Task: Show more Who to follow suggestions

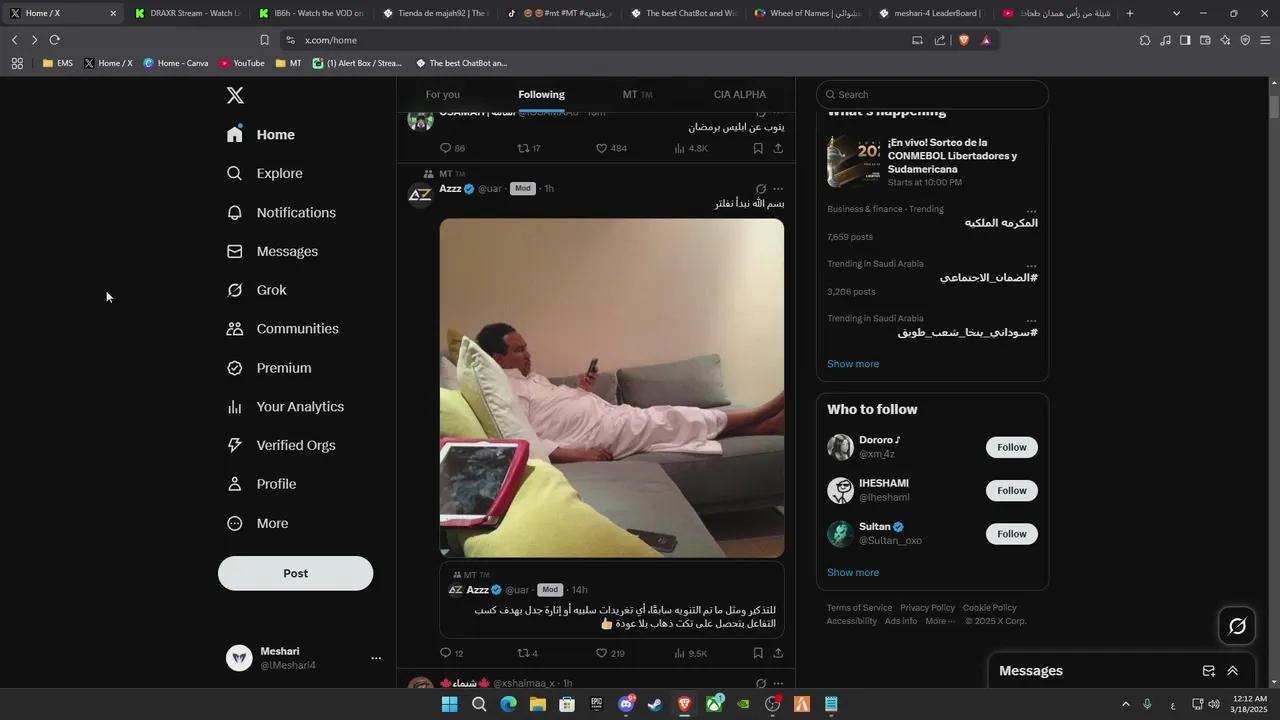Action: click(853, 573)
